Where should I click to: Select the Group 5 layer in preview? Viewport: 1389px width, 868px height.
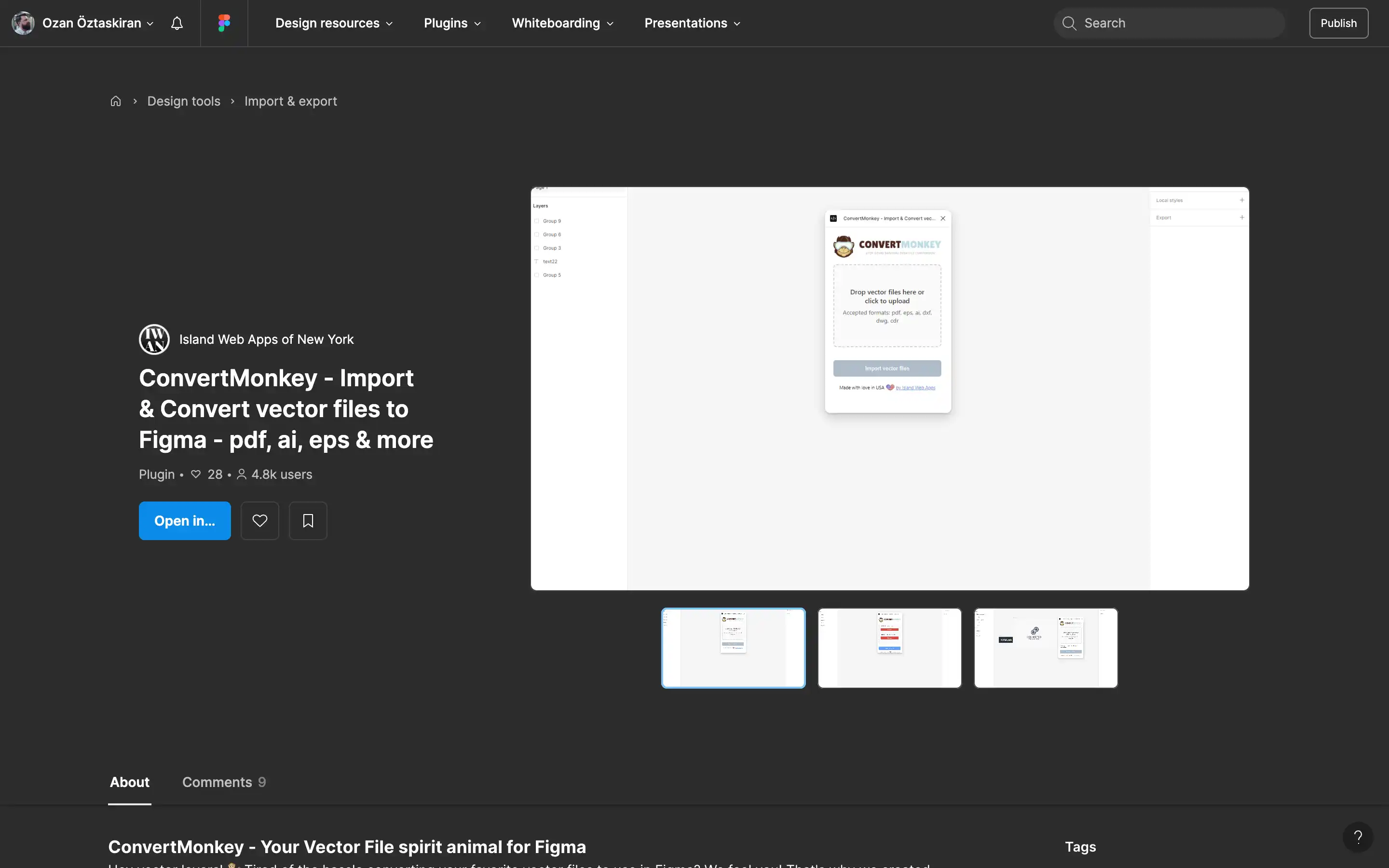pyautogui.click(x=552, y=275)
